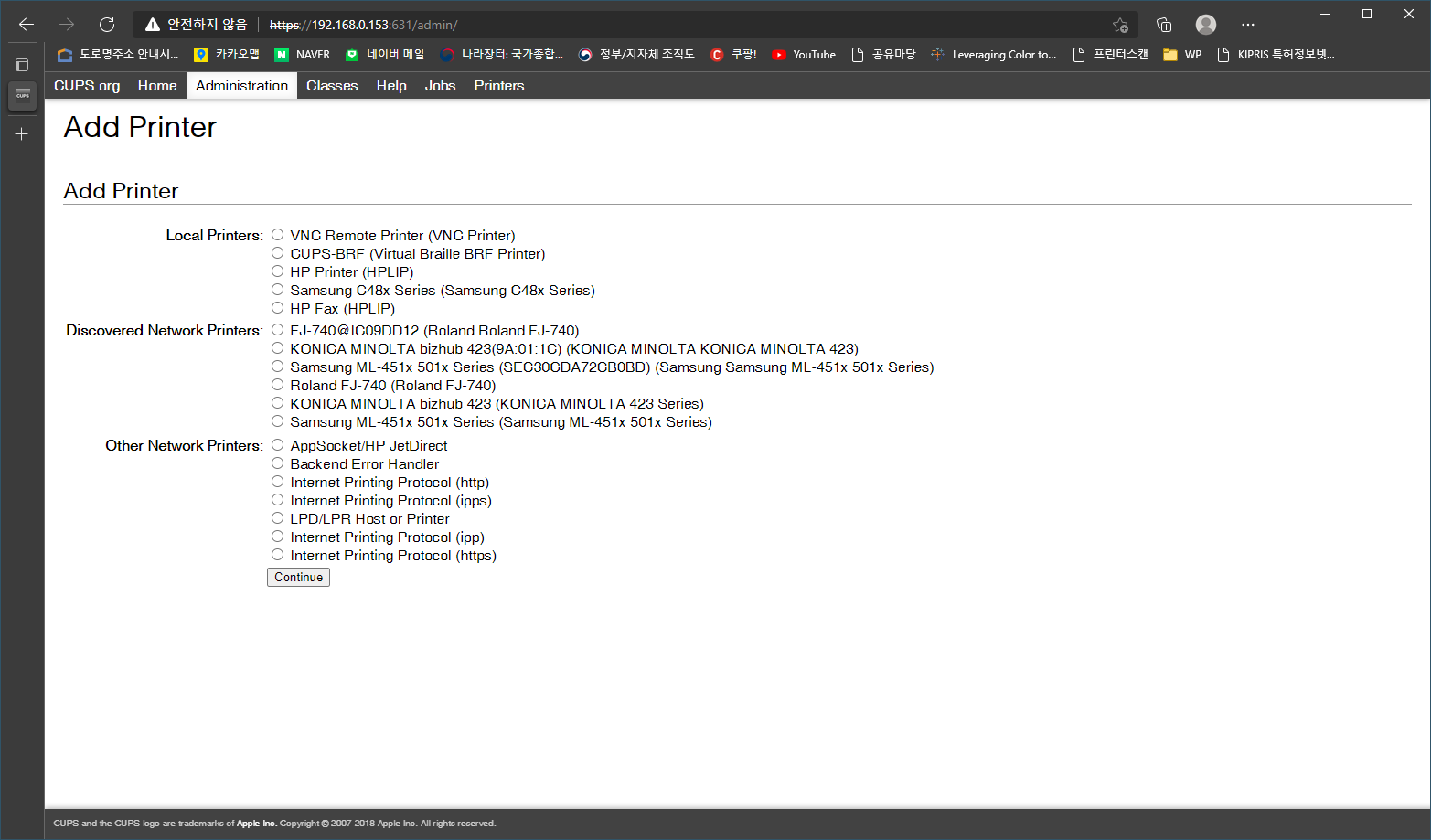Open the NAVER bookmark
Screen dimensions: 1431x840
click(303, 55)
